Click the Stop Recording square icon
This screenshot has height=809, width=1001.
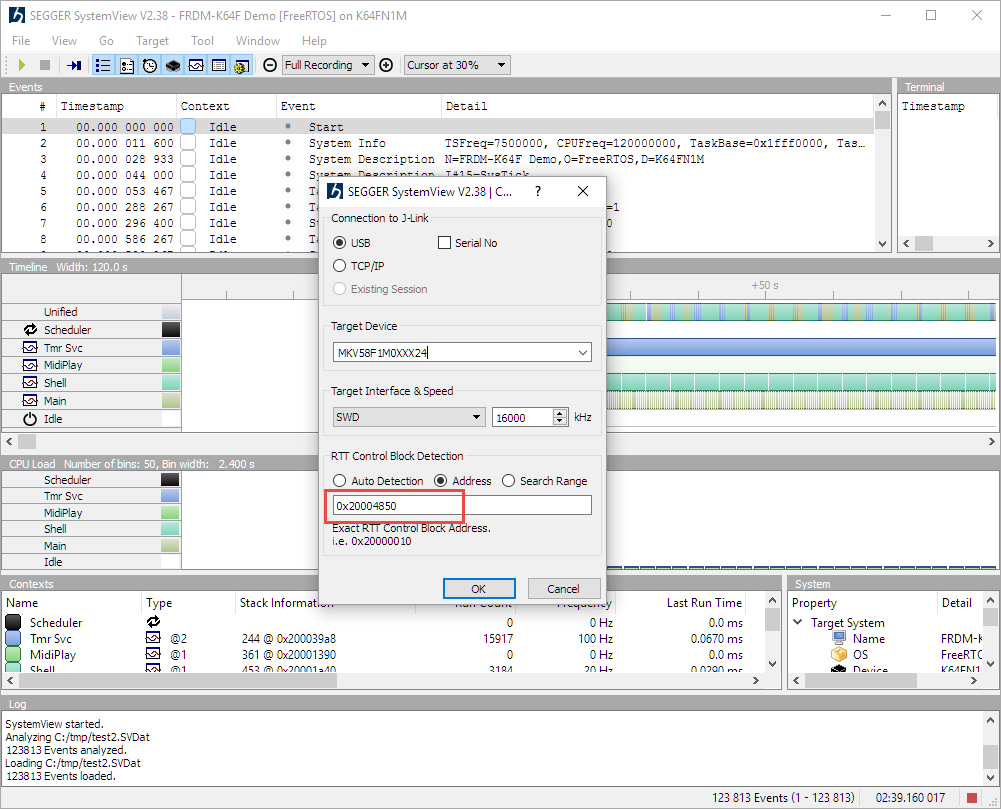click(44, 65)
